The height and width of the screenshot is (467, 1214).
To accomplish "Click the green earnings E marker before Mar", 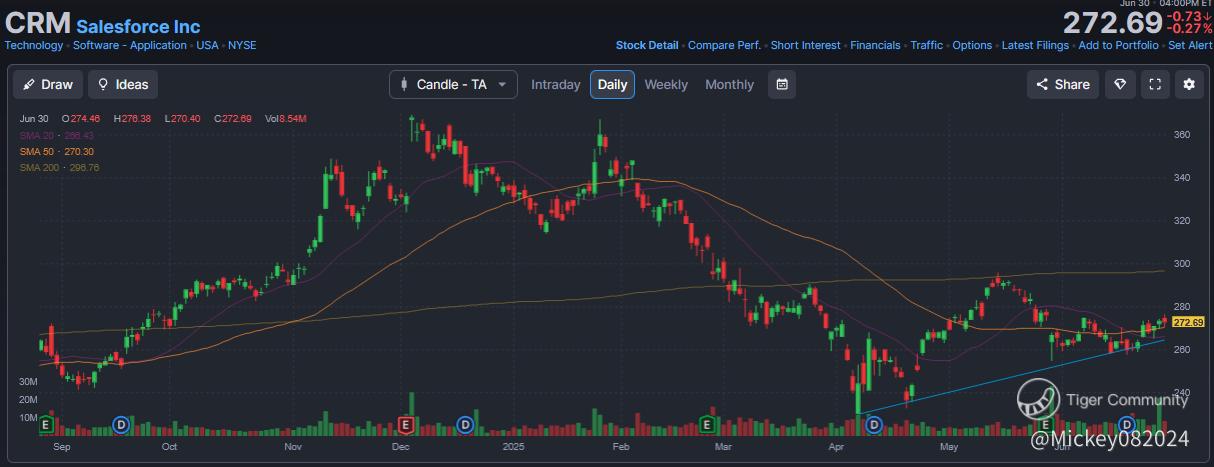I will 706,425.
